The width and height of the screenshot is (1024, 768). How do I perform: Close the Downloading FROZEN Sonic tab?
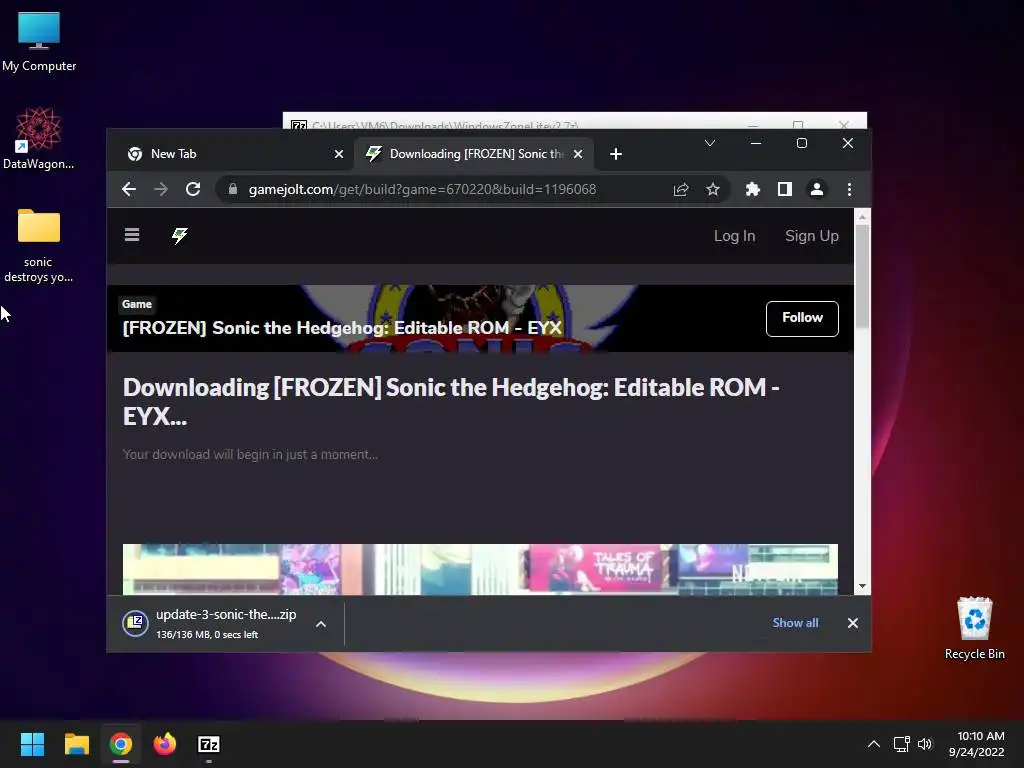(x=577, y=154)
